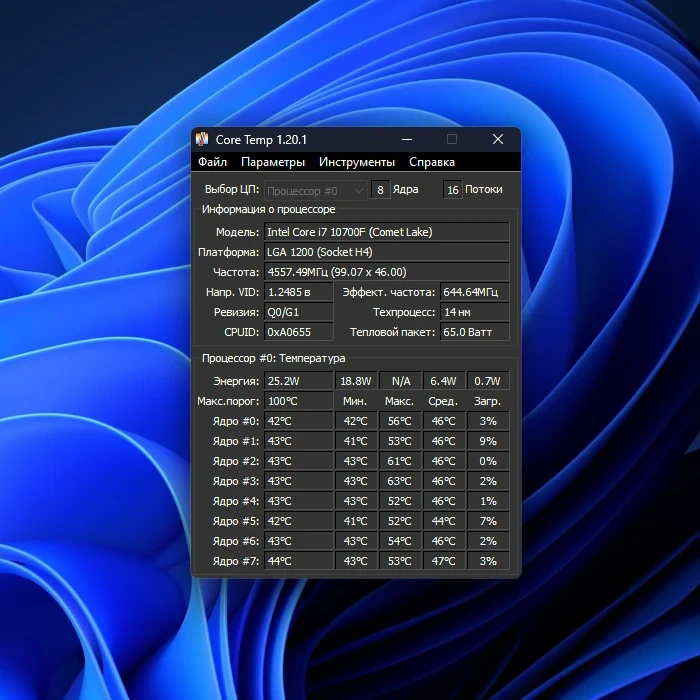Open the Параметры menu
700x700 pixels.
[x=273, y=162]
